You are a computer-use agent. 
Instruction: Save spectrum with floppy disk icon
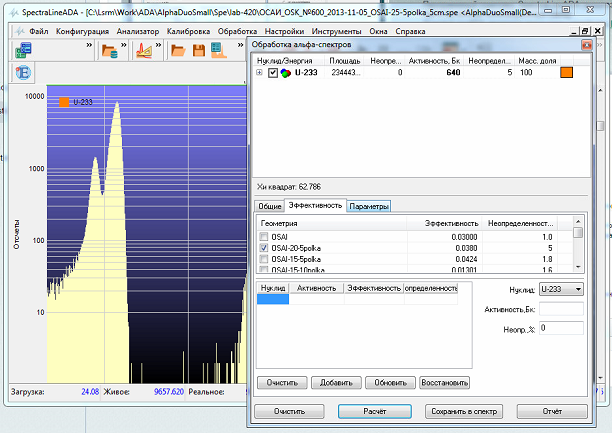(x=199, y=50)
